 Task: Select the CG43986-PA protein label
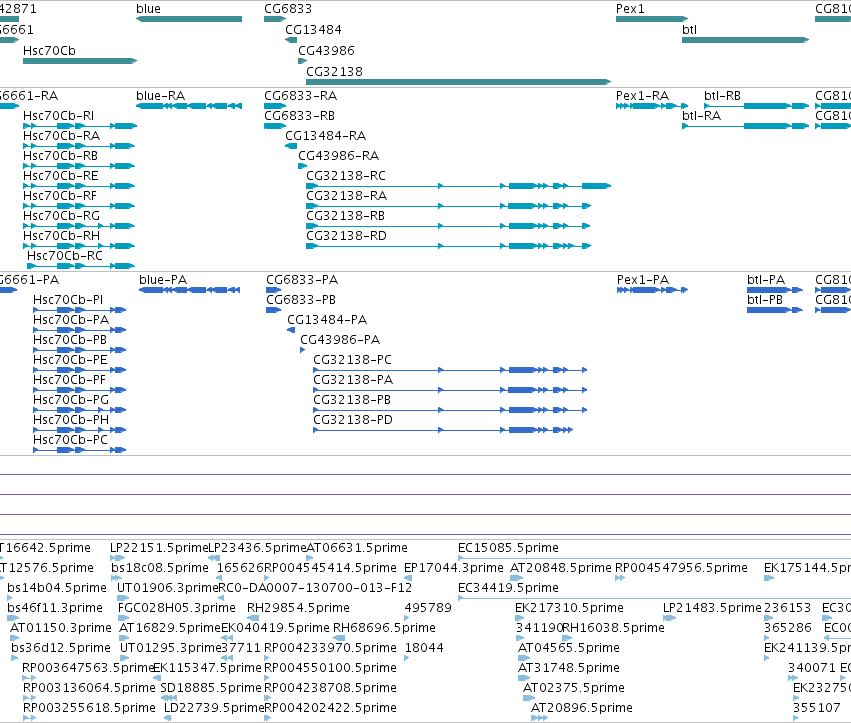(340, 340)
